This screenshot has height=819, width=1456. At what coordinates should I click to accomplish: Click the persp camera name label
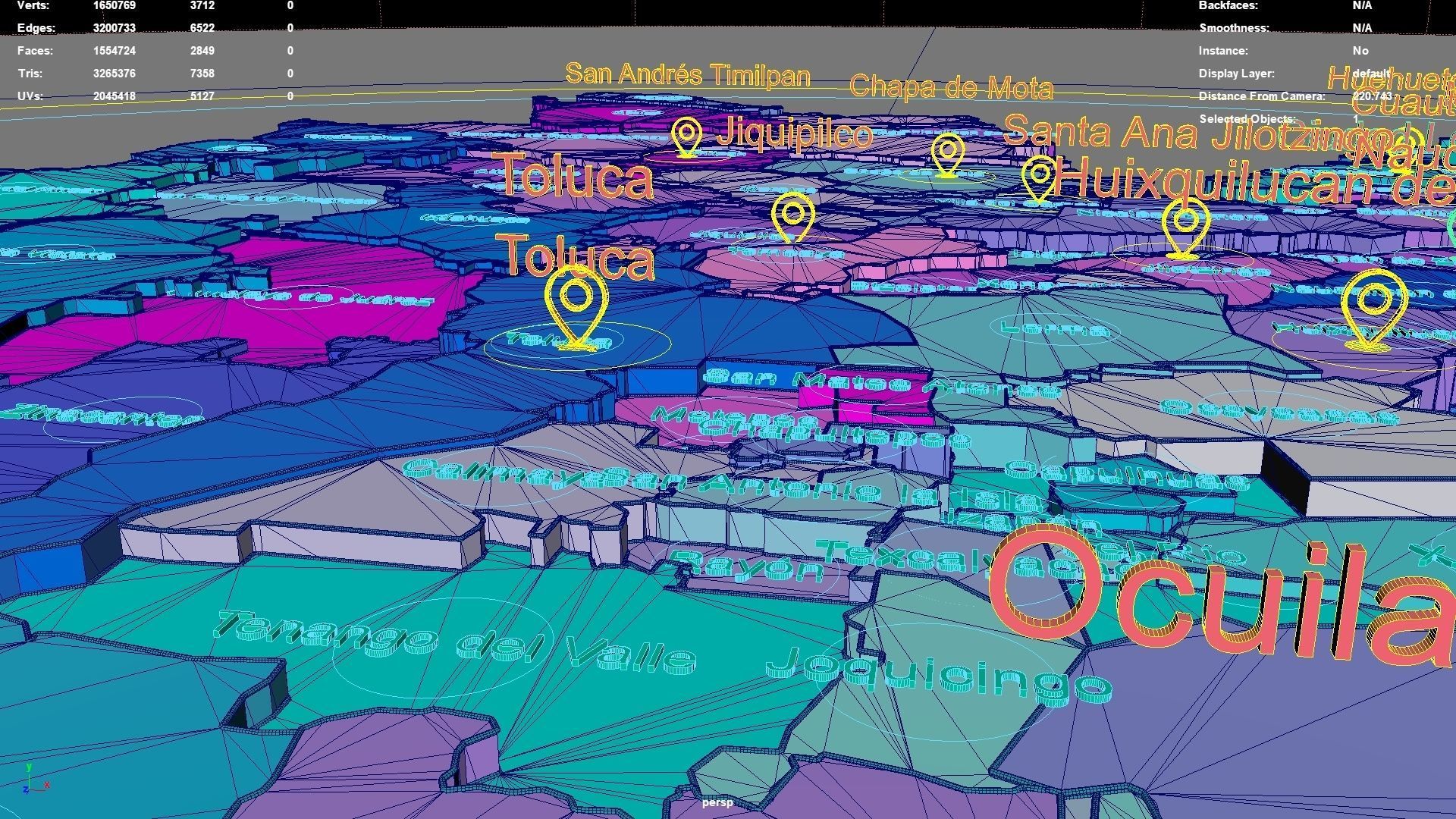coord(717,802)
